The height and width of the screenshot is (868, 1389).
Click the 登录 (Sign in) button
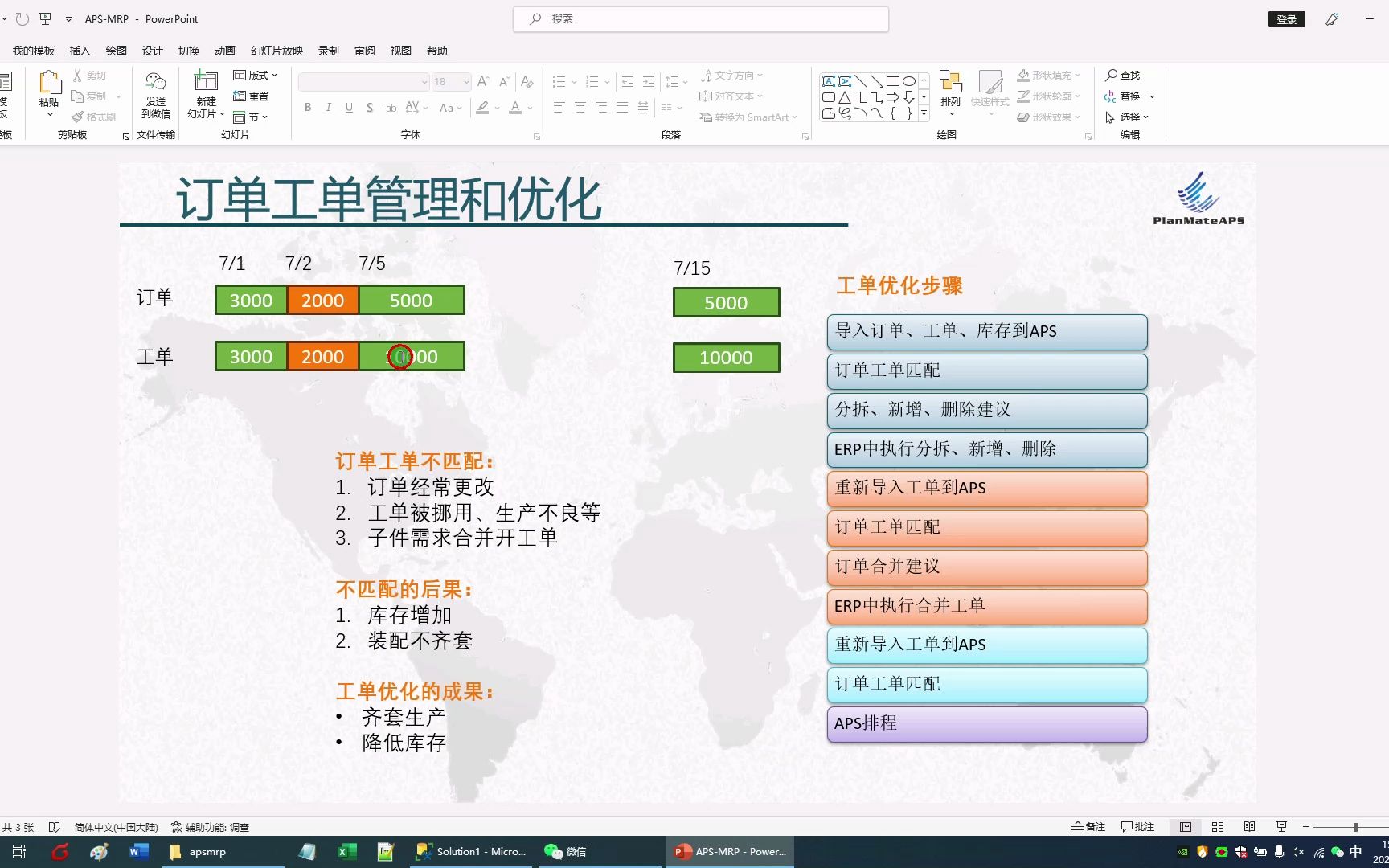point(1286,18)
